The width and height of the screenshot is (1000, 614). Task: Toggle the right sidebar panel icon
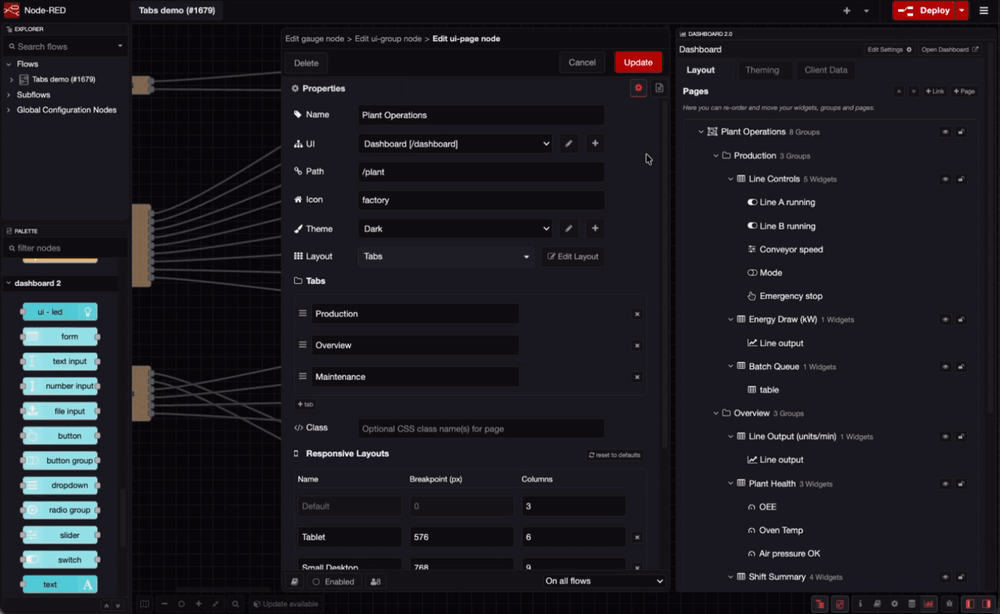click(x=987, y=603)
